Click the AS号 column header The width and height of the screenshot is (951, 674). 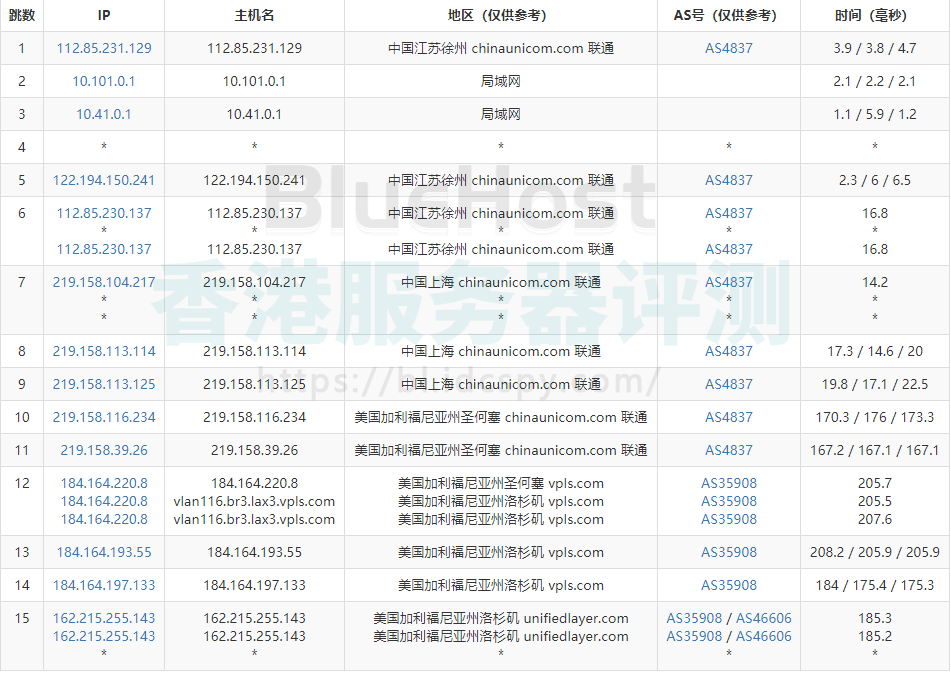[729, 15]
